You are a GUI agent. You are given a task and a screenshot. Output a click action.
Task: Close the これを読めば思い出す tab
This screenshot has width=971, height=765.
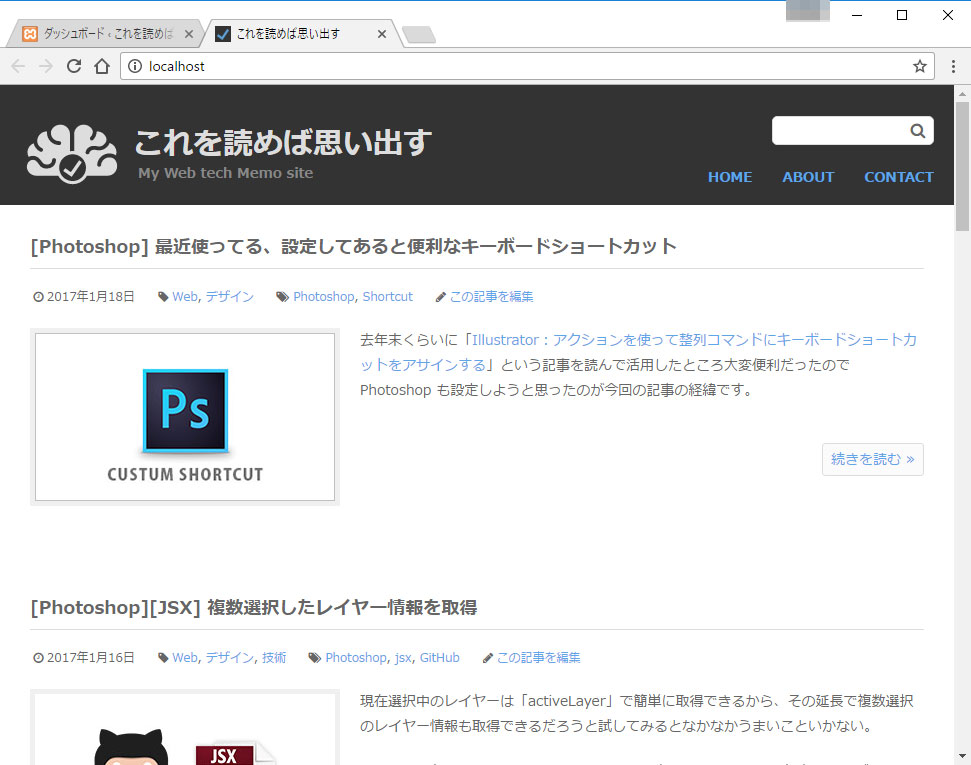pos(382,34)
